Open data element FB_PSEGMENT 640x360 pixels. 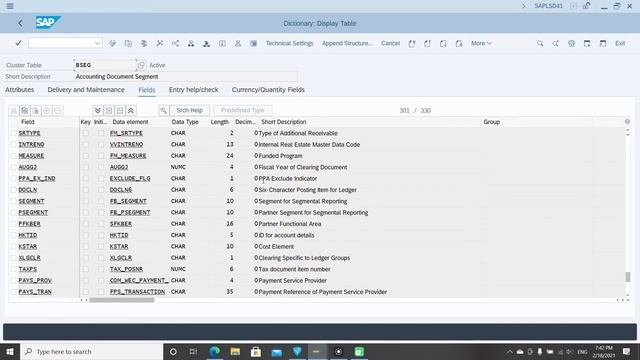tap(130, 213)
